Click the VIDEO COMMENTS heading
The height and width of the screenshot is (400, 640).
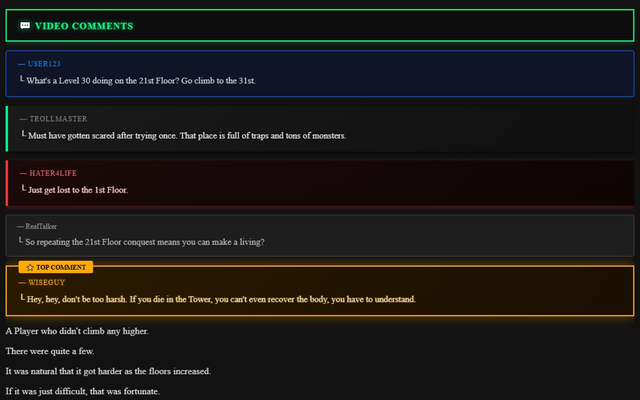[x=84, y=26]
